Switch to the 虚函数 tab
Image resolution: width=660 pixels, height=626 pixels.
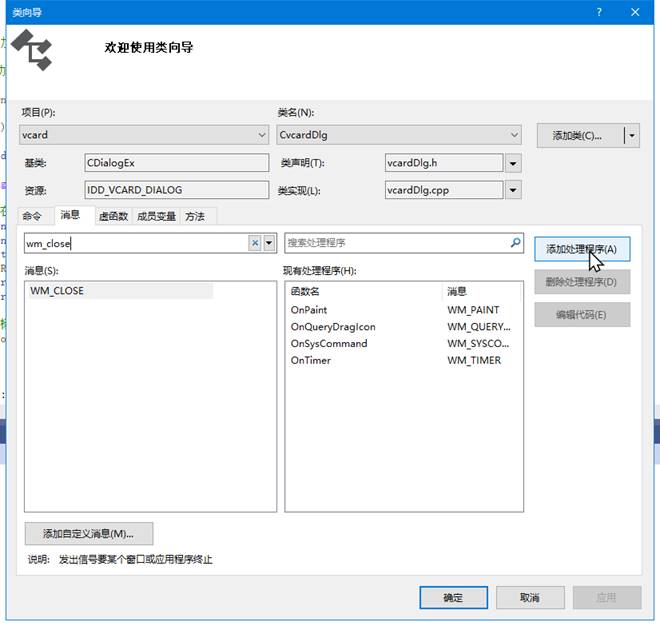(x=112, y=216)
